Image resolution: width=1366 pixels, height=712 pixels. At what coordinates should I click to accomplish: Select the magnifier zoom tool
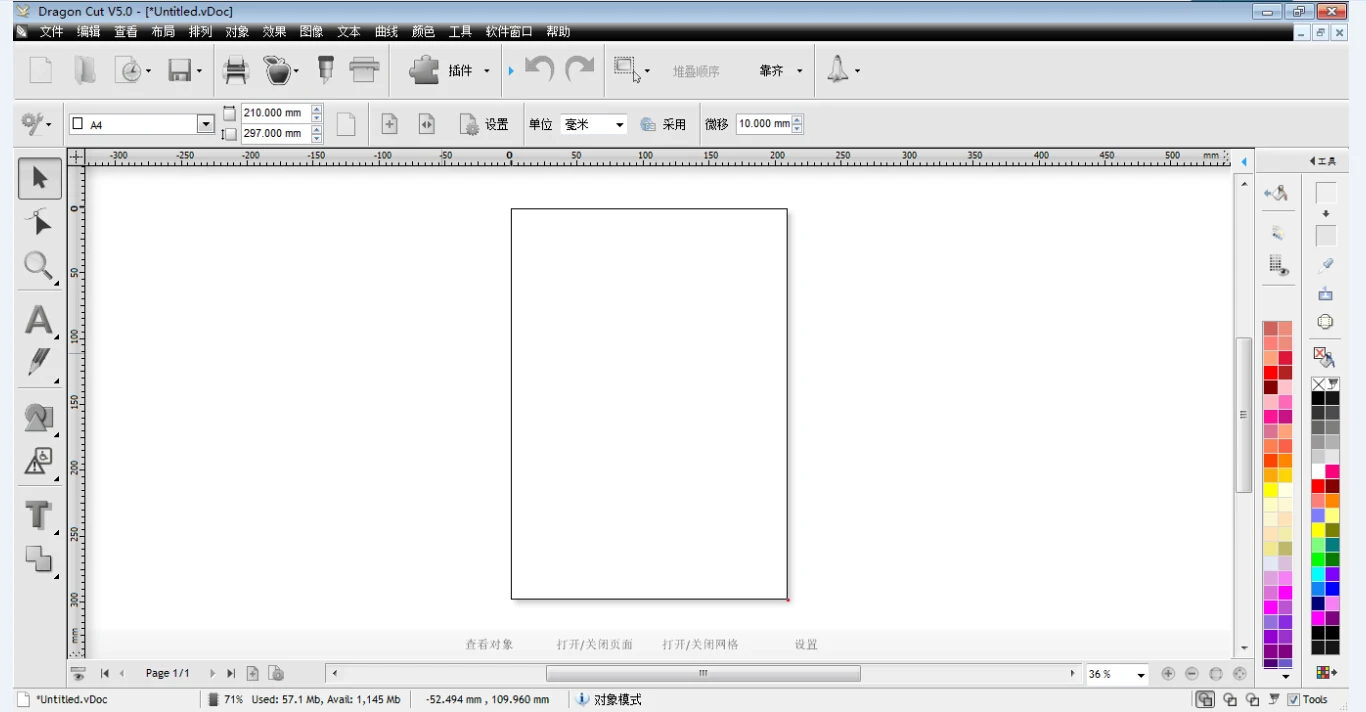point(38,266)
